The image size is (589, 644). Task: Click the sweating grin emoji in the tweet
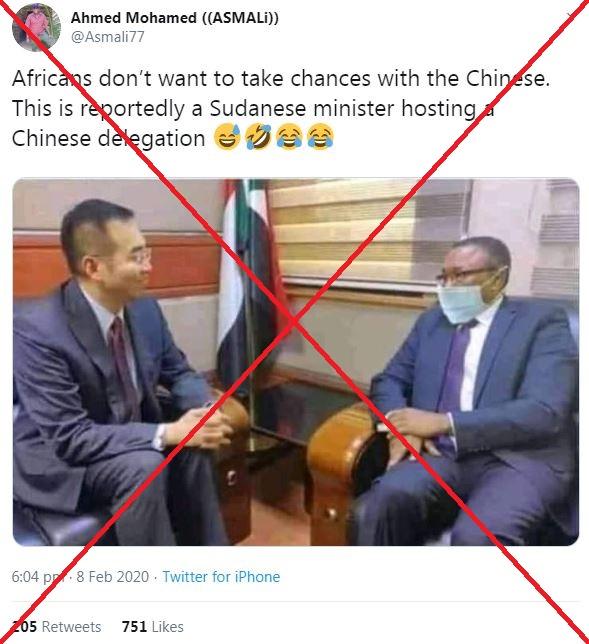click(227, 137)
